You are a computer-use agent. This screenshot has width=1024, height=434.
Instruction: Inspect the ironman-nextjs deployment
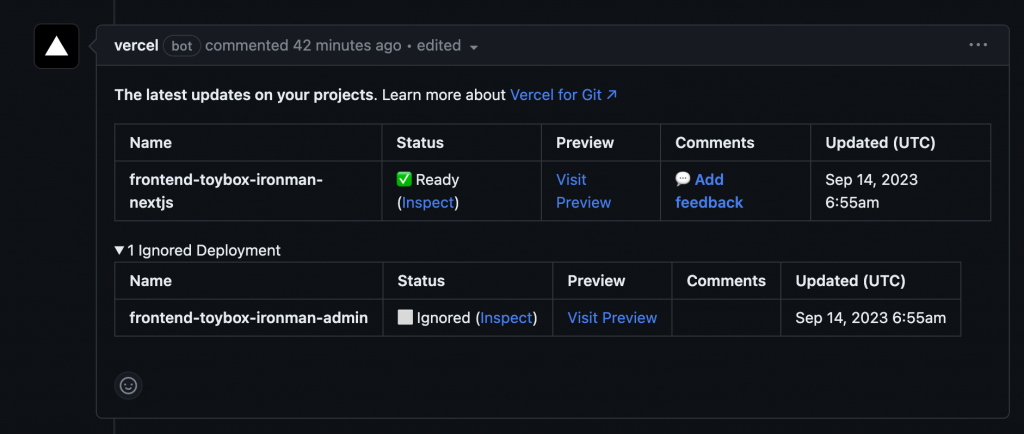coord(428,202)
